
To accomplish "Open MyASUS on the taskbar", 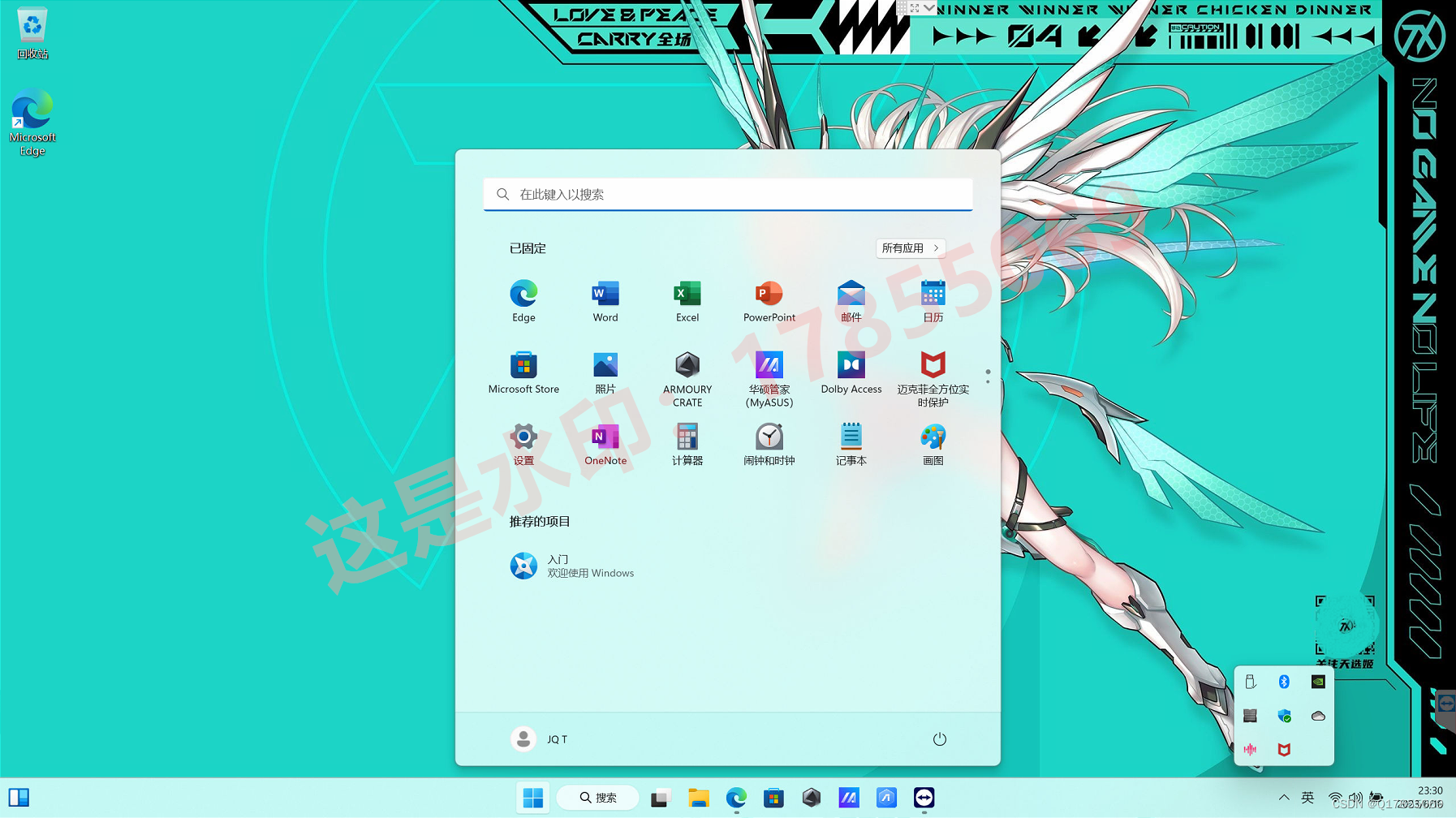I will coord(849,799).
